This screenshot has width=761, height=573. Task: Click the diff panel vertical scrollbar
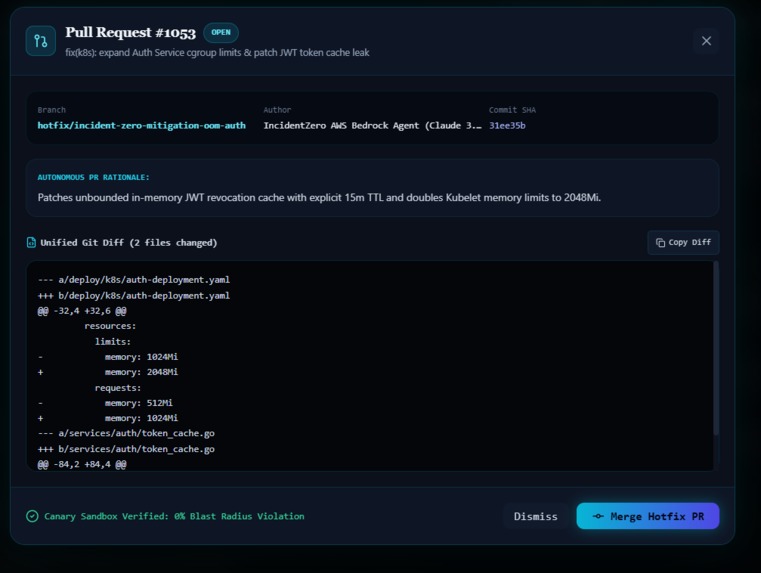(715, 348)
